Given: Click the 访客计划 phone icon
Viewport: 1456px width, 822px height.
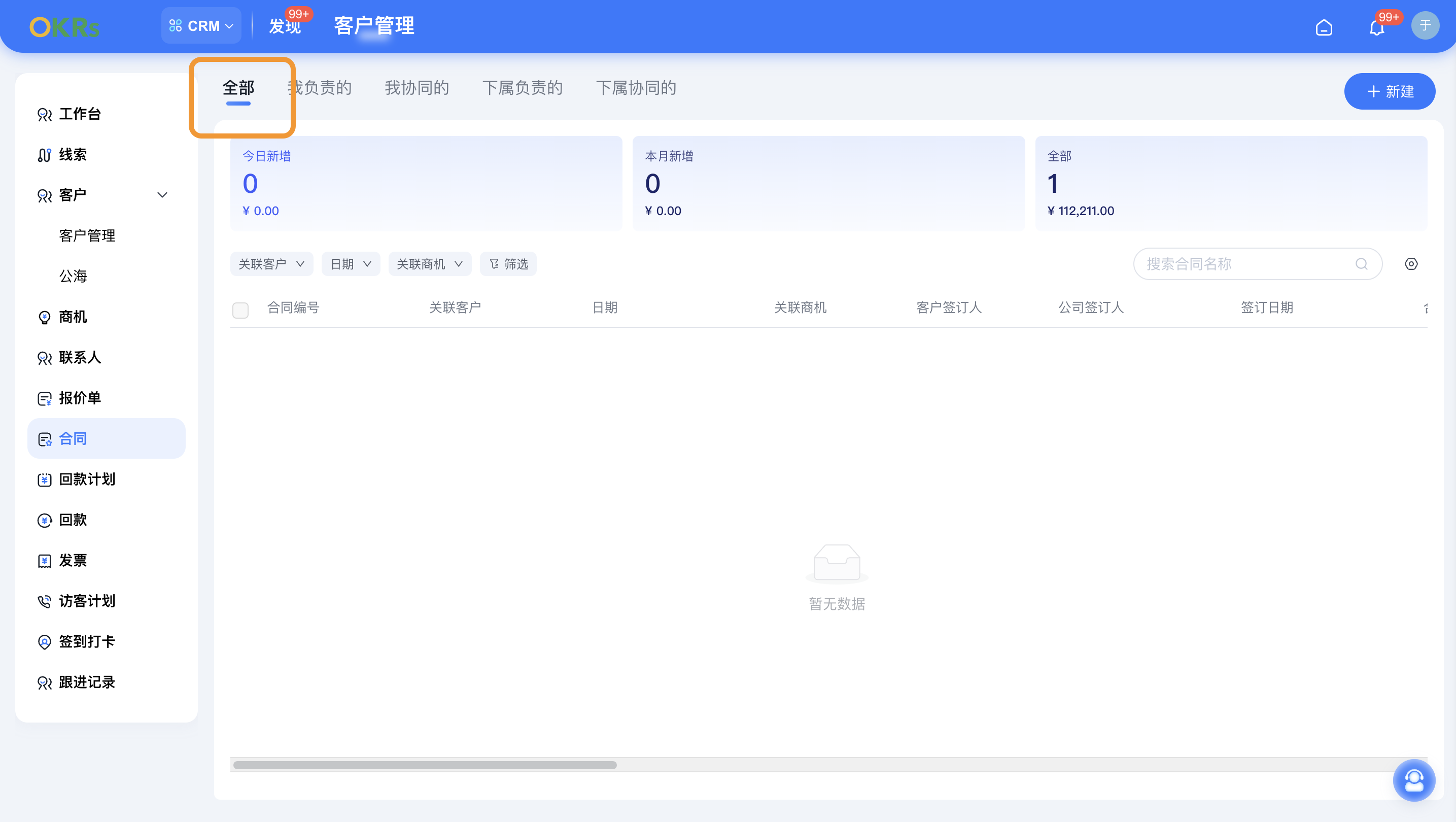Looking at the screenshot, I should click(44, 601).
